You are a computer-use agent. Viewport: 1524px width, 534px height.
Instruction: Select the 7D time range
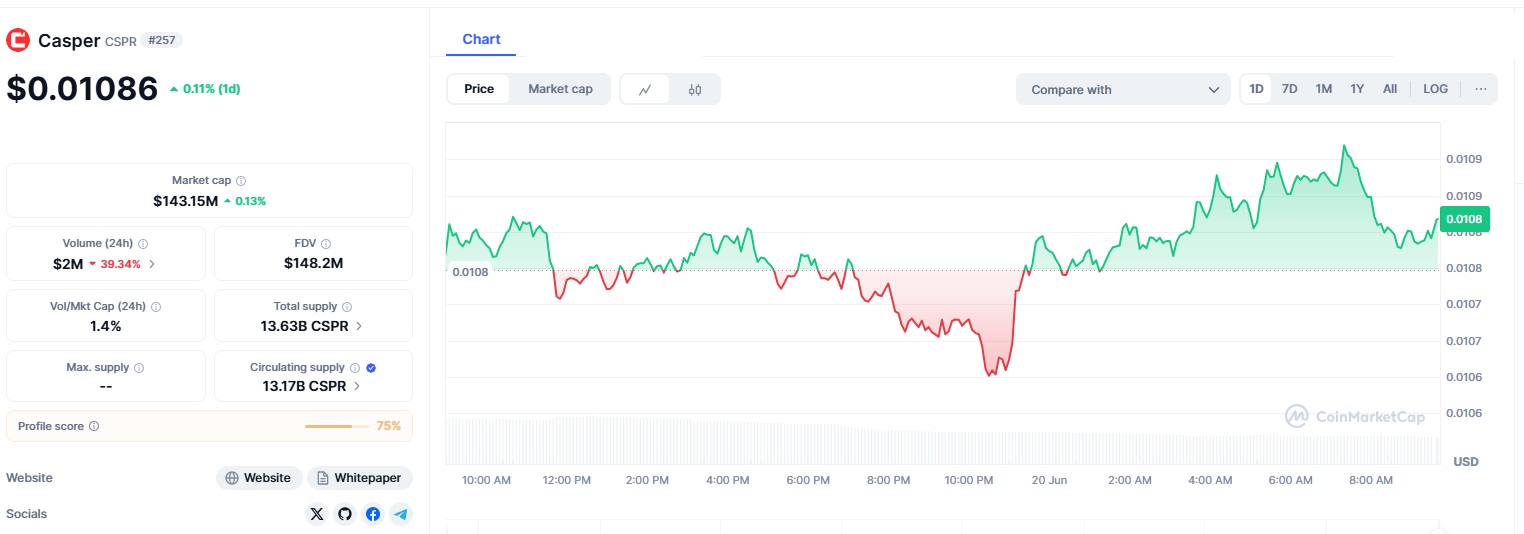(1290, 89)
